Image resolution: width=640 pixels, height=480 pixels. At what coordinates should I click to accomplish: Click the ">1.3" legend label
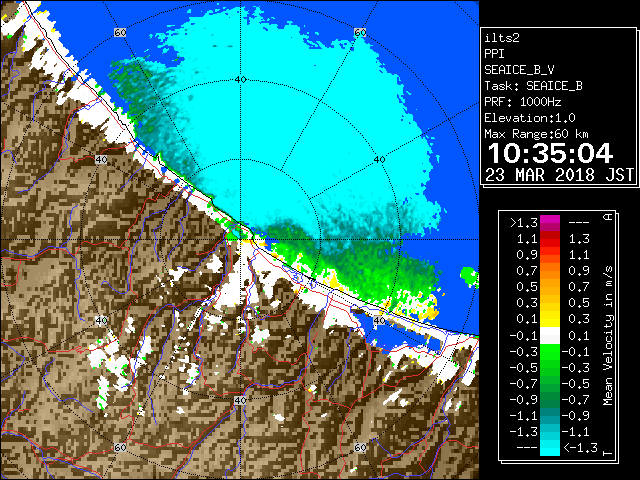524,223
